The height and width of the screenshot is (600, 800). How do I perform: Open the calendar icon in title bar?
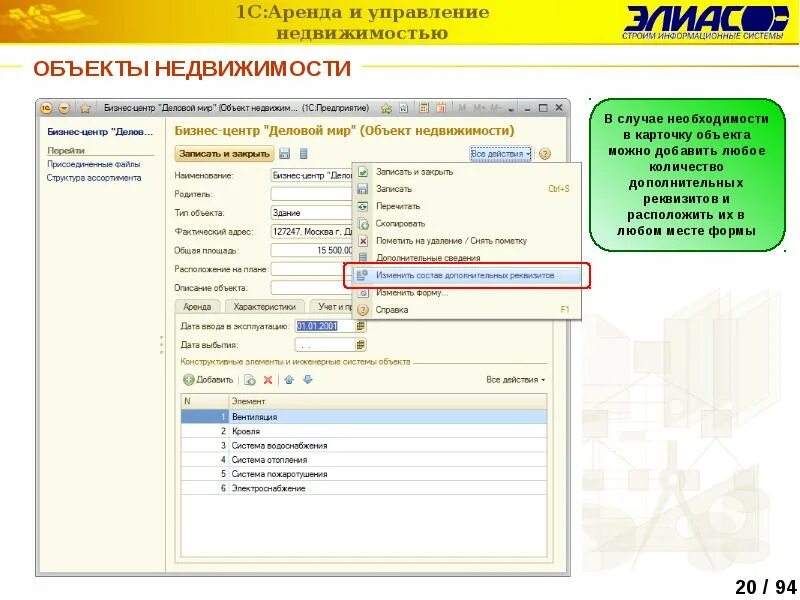pos(441,108)
